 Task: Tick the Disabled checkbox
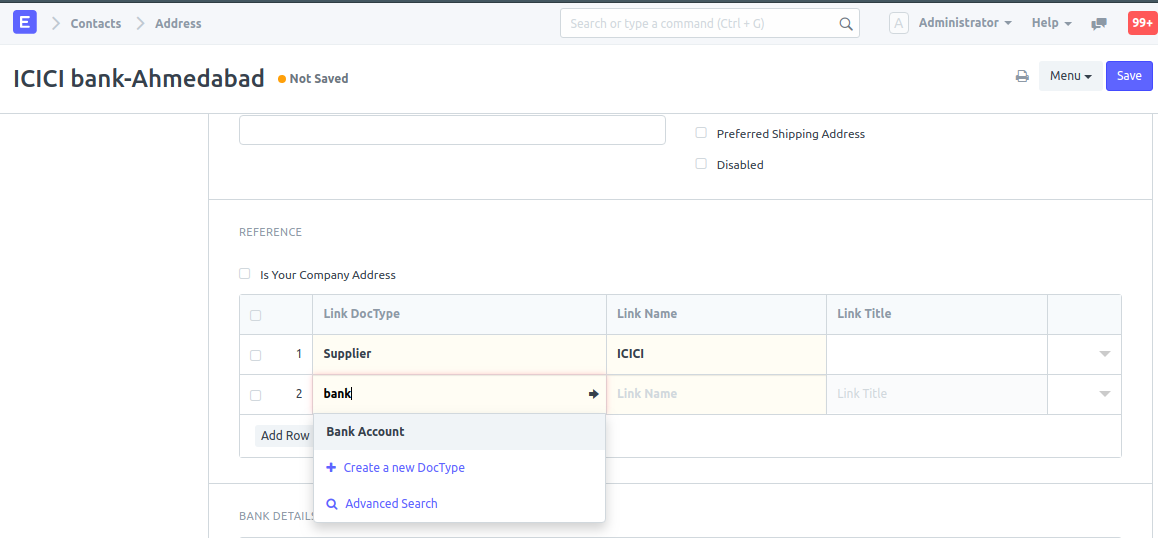pos(701,164)
